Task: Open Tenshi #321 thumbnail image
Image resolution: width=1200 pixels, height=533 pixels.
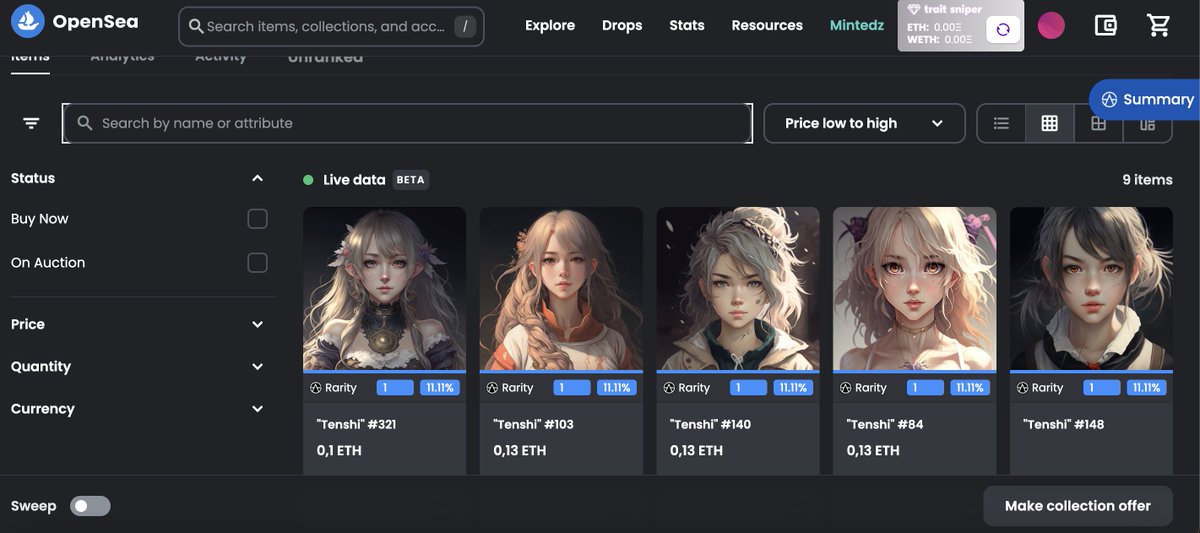Action: pos(385,289)
